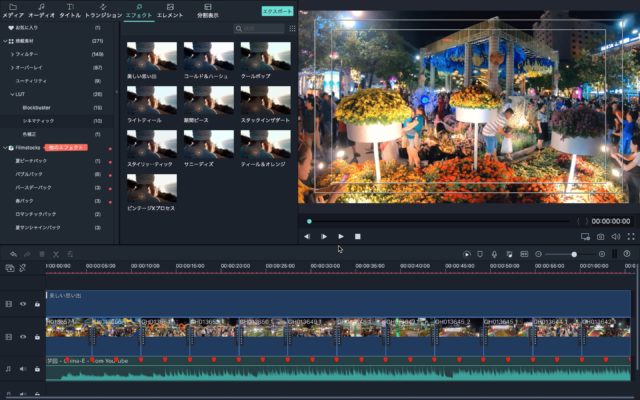Select the Blockbuster LUT category
This screenshot has width=640, height=400.
click(x=36, y=107)
